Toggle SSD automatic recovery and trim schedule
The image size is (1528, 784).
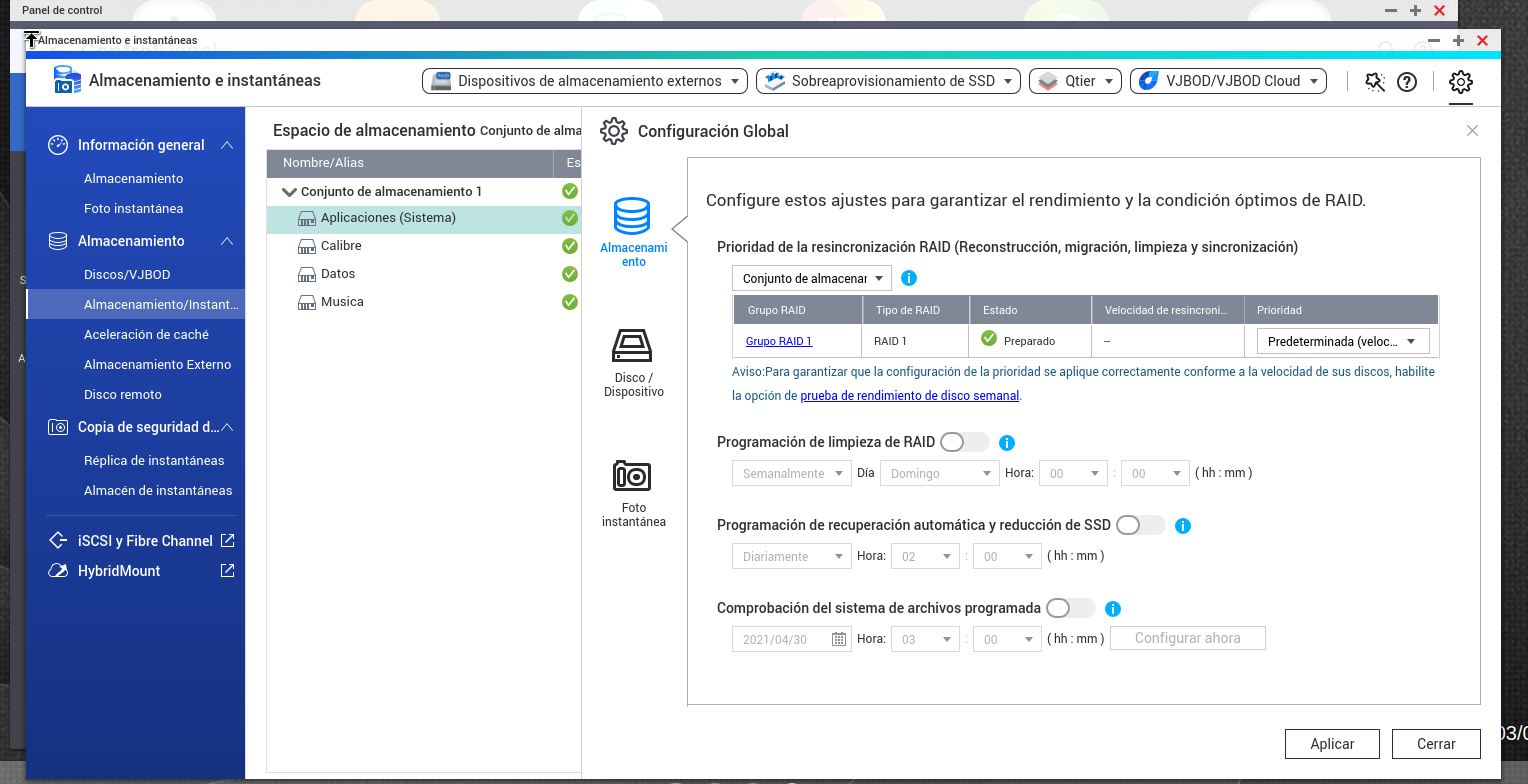[x=1140, y=525]
